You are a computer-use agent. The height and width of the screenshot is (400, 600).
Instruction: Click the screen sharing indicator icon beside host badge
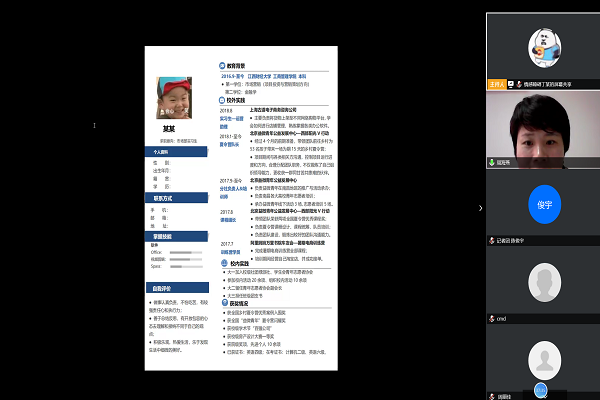(x=511, y=84)
